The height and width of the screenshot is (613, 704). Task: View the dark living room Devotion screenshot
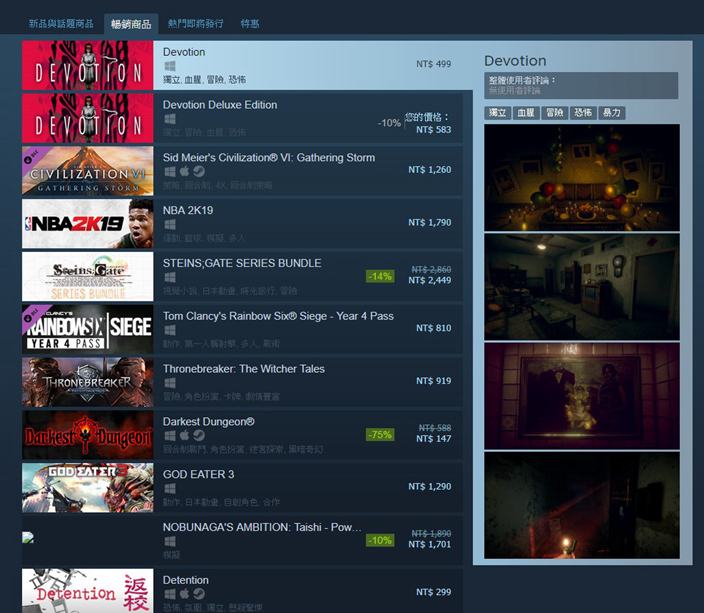tap(582, 287)
